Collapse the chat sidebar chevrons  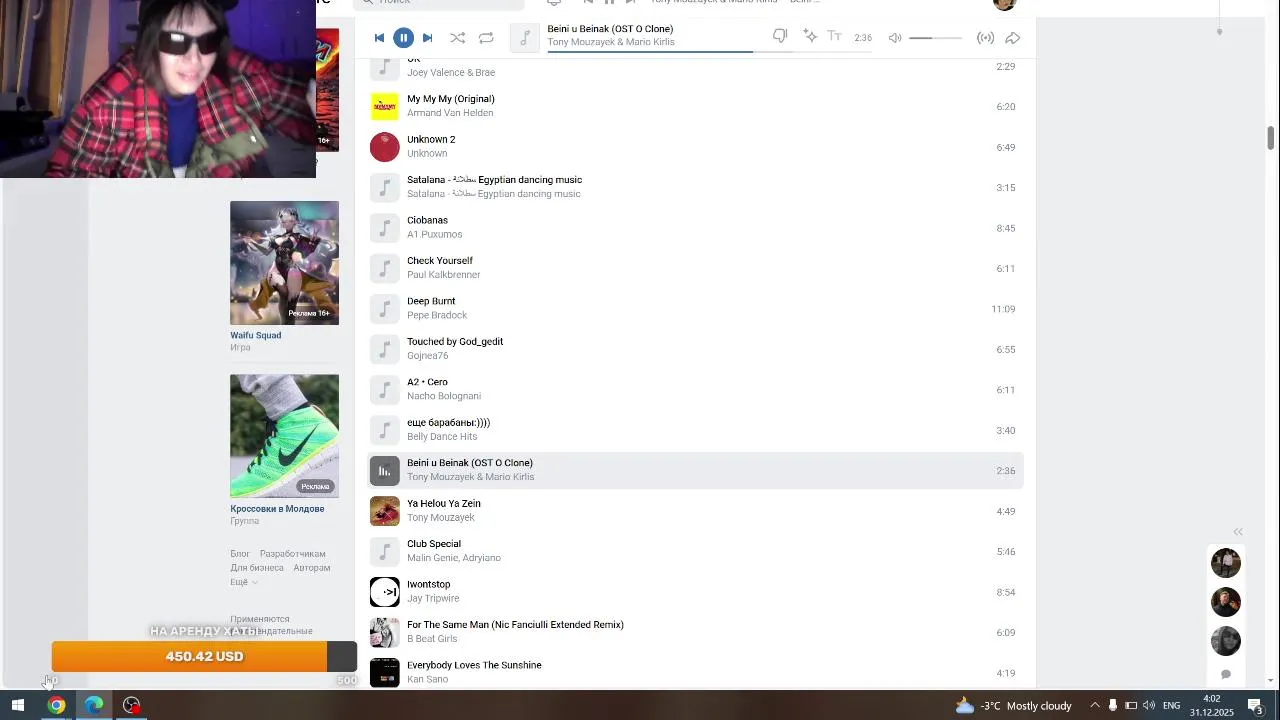tap(1238, 532)
